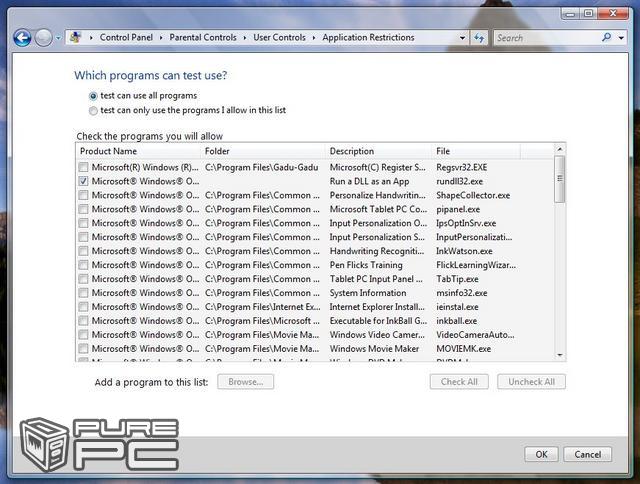Viewport: 640px width, 484px height.
Task: Click the search magnifier icon
Action: (x=607, y=38)
